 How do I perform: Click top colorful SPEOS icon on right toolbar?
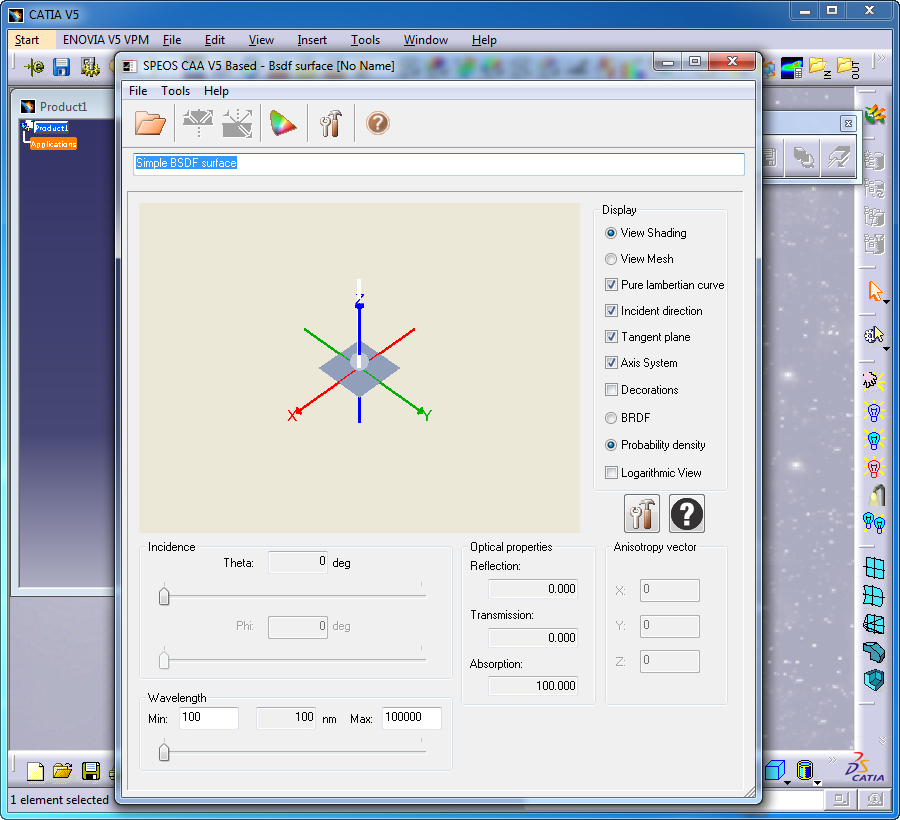875,115
